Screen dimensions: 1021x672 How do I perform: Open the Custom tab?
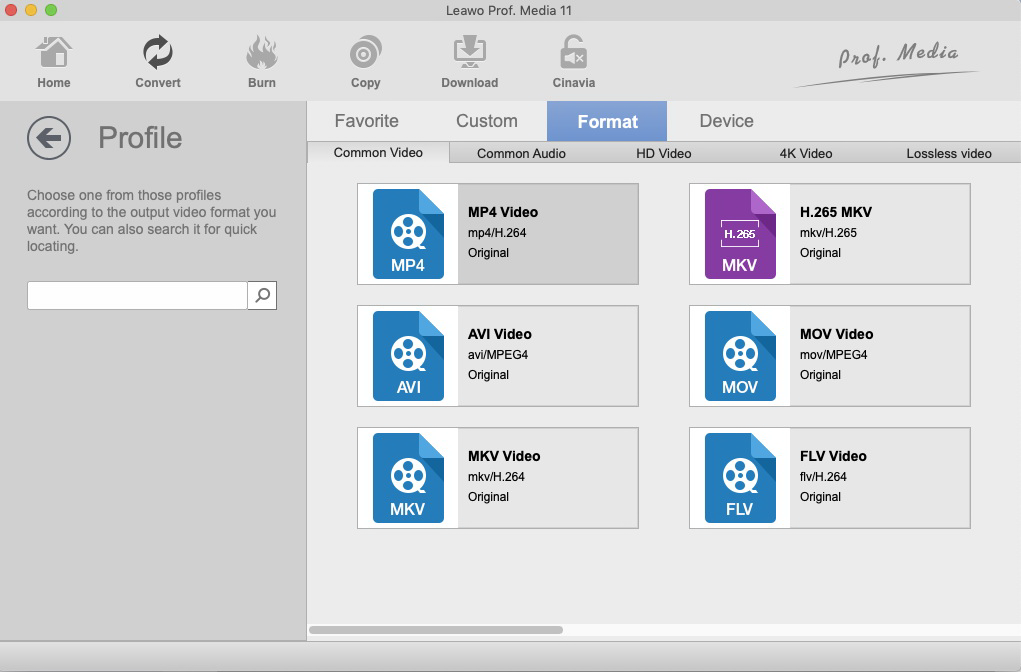click(487, 121)
